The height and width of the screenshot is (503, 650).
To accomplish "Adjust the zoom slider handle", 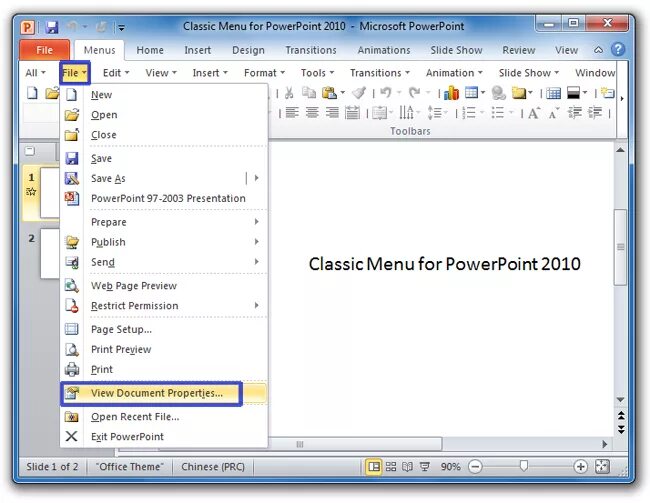I will [x=524, y=467].
